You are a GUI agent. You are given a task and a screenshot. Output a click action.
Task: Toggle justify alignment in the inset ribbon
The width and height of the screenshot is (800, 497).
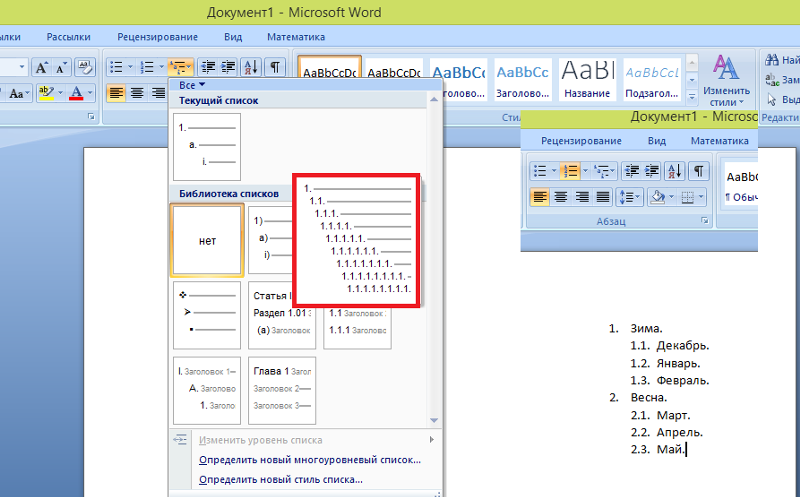tap(603, 197)
